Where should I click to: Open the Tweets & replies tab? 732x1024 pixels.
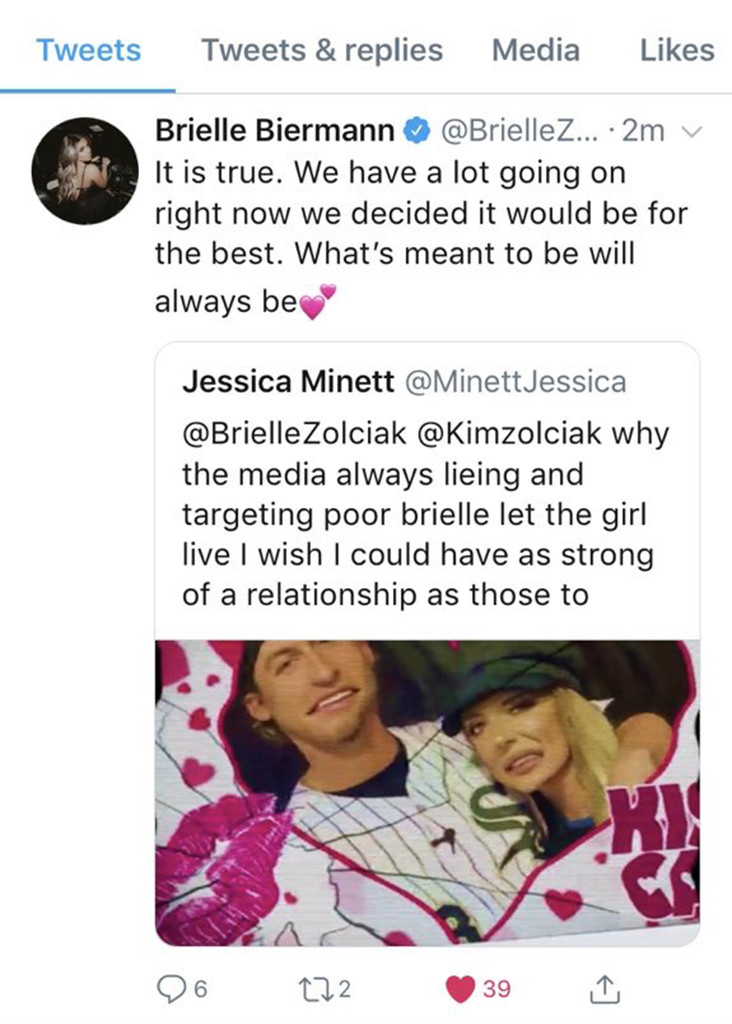[x=322, y=50]
